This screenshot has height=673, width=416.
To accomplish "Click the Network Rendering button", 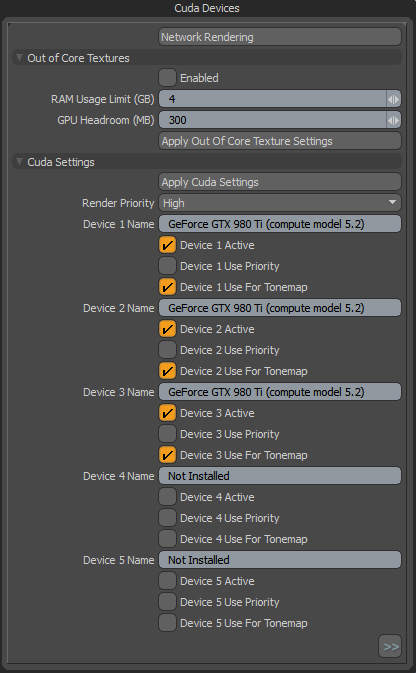I will (x=280, y=37).
